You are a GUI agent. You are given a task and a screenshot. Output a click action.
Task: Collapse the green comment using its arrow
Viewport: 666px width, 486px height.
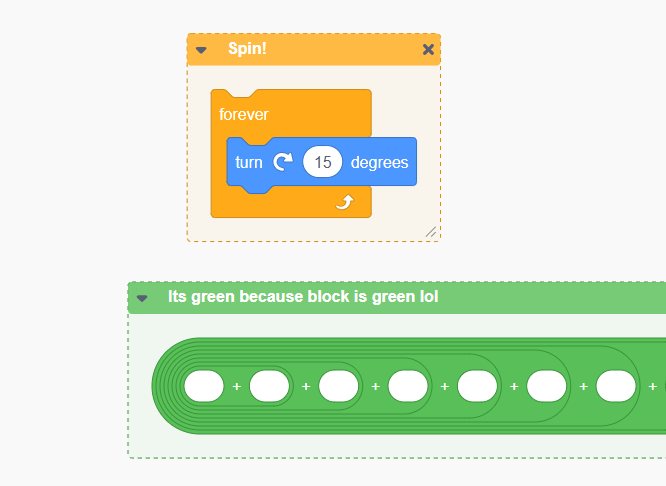point(142,297)
